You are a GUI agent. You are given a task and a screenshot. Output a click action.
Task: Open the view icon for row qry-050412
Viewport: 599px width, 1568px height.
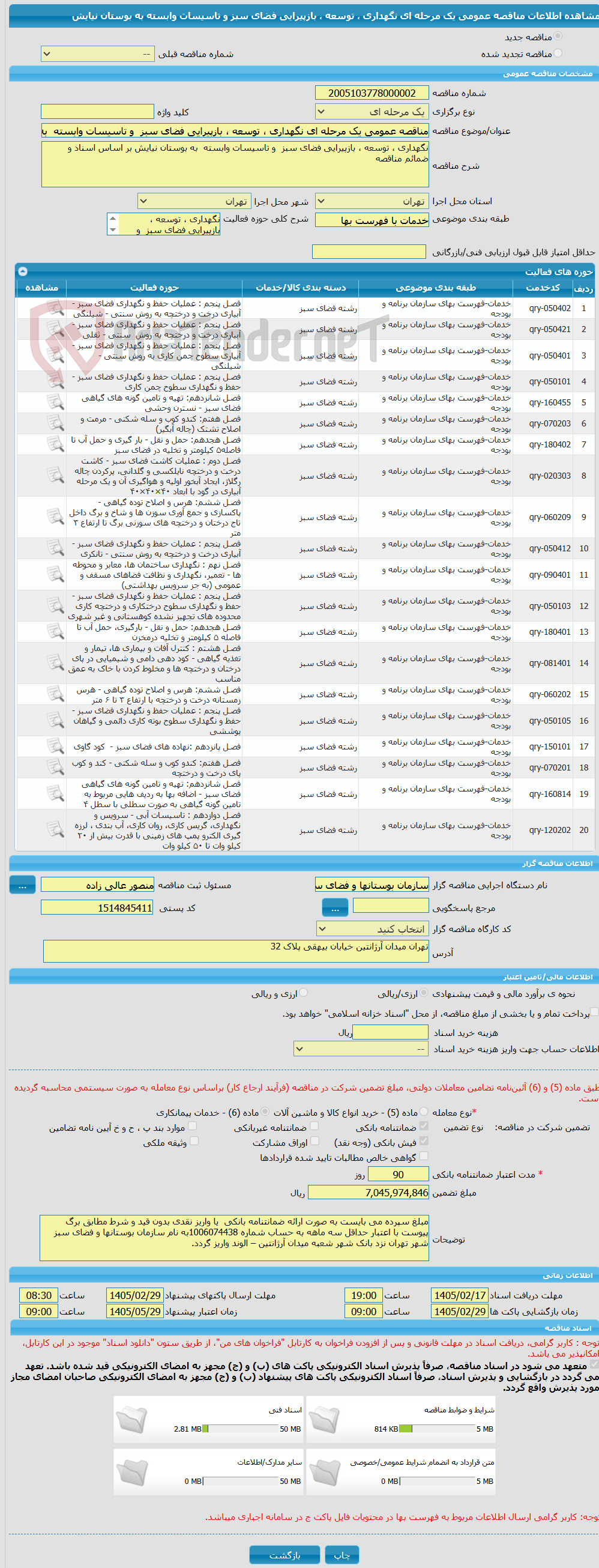[55, 548]
